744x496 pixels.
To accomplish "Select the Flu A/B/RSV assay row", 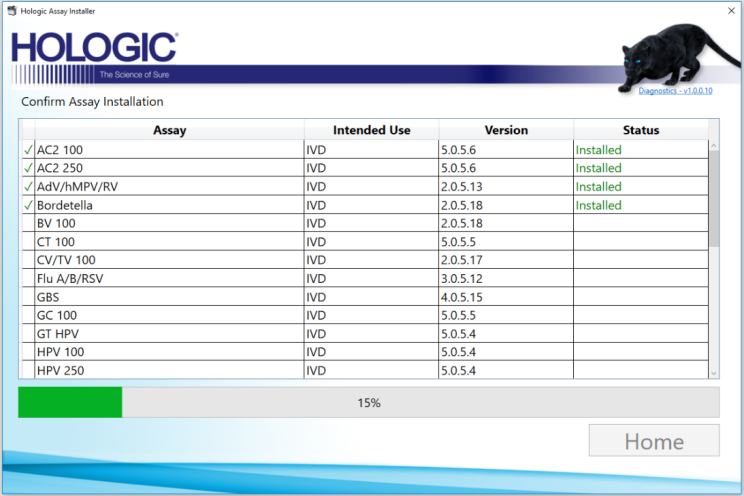I will click(160, 279).
